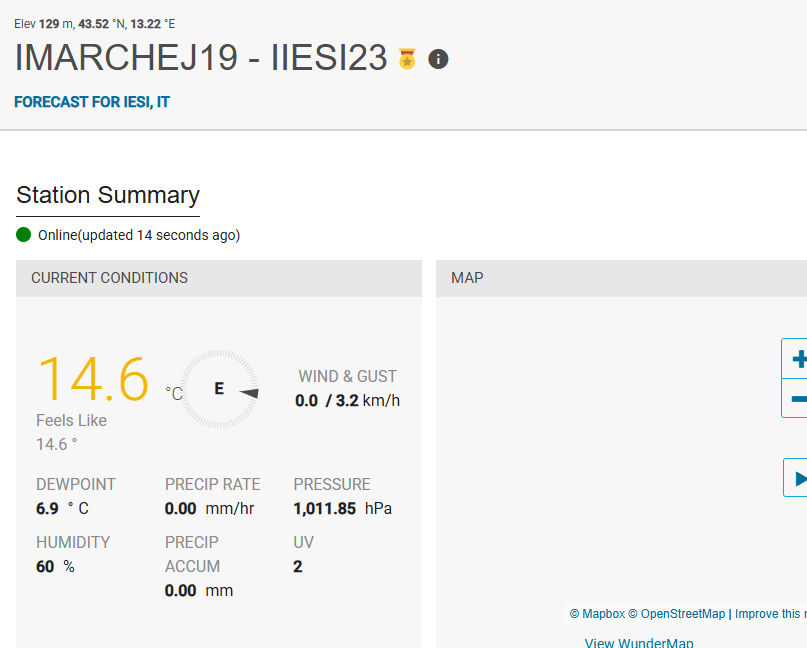Follow the Mapbox attribution link

point(602,614)
